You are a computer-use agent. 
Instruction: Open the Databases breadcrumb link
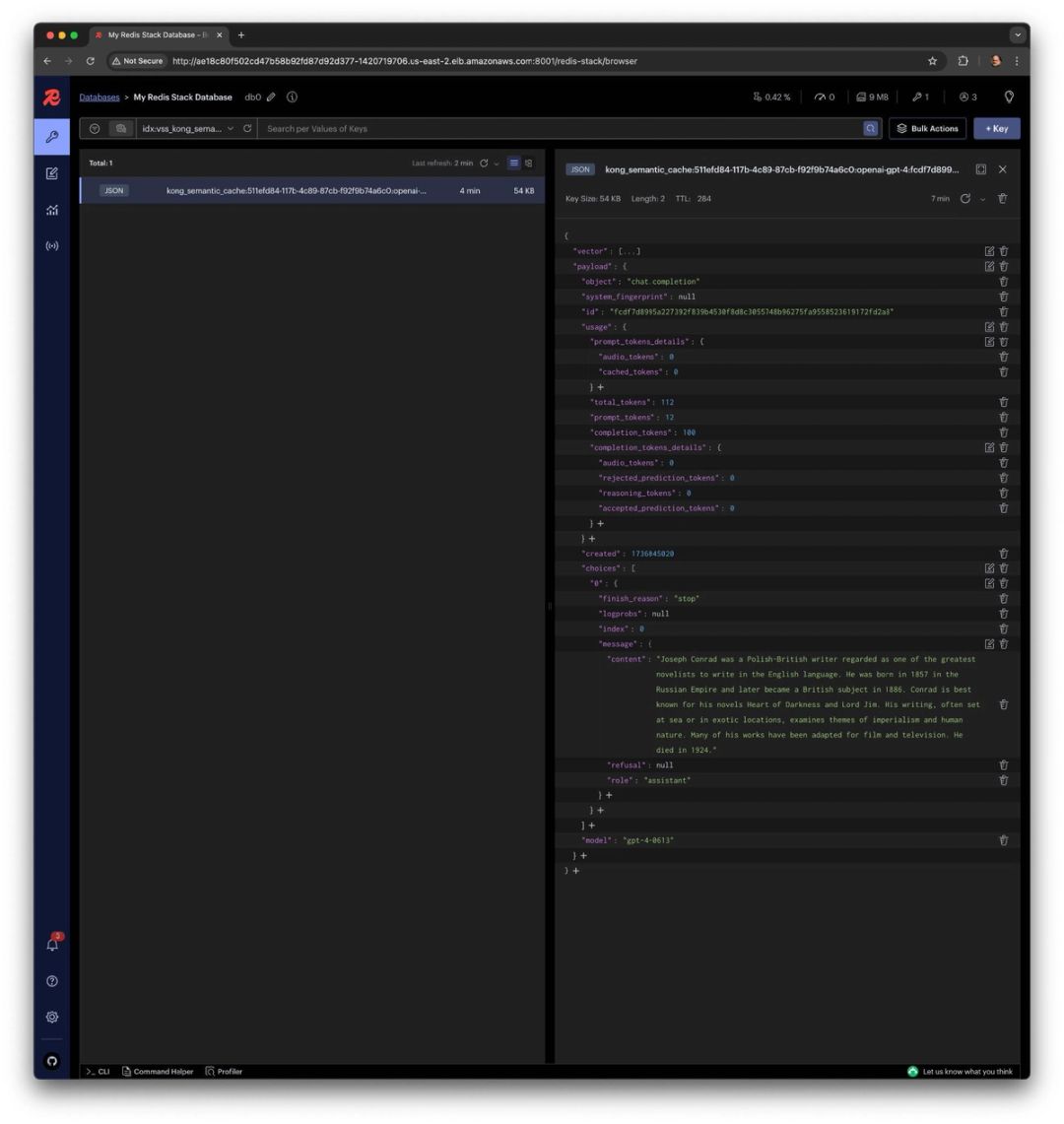point(99,97)
